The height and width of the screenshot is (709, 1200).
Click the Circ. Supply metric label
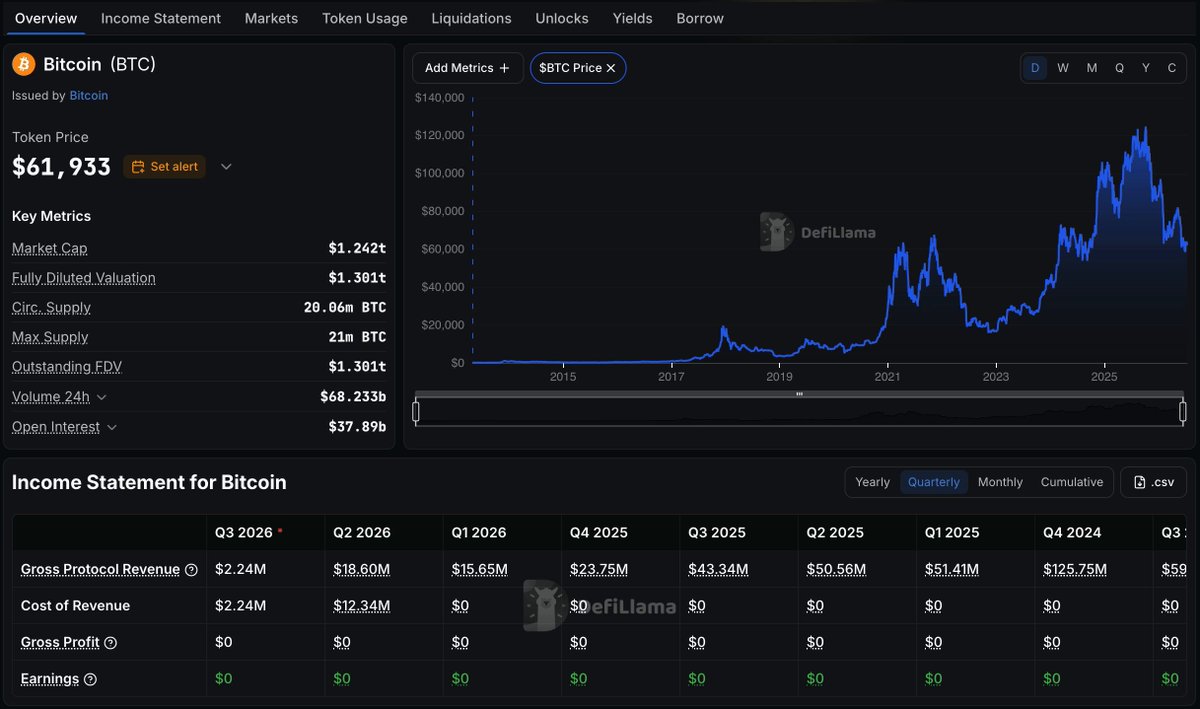pos(51,308)
